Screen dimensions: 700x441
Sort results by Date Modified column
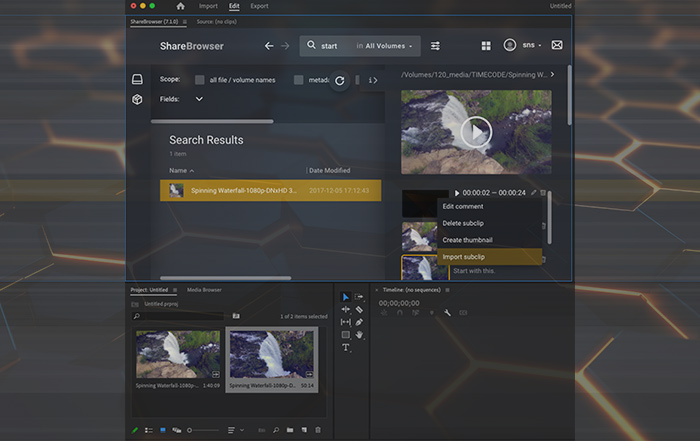click(x=329, y=171)
